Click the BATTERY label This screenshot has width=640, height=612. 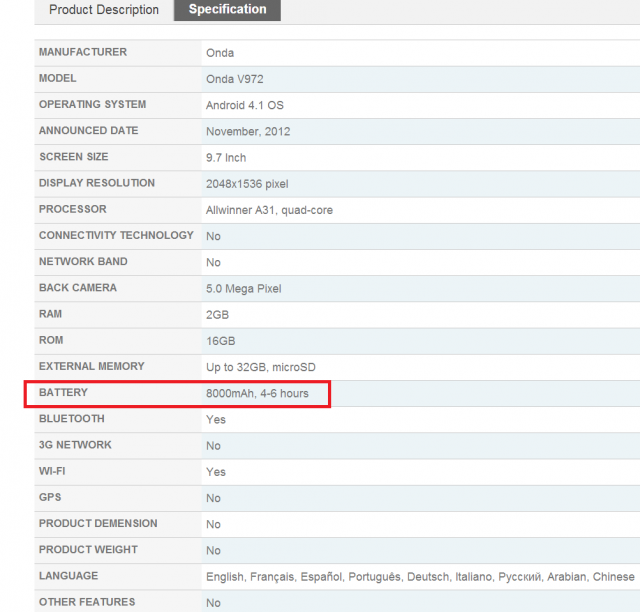point(63,392)
